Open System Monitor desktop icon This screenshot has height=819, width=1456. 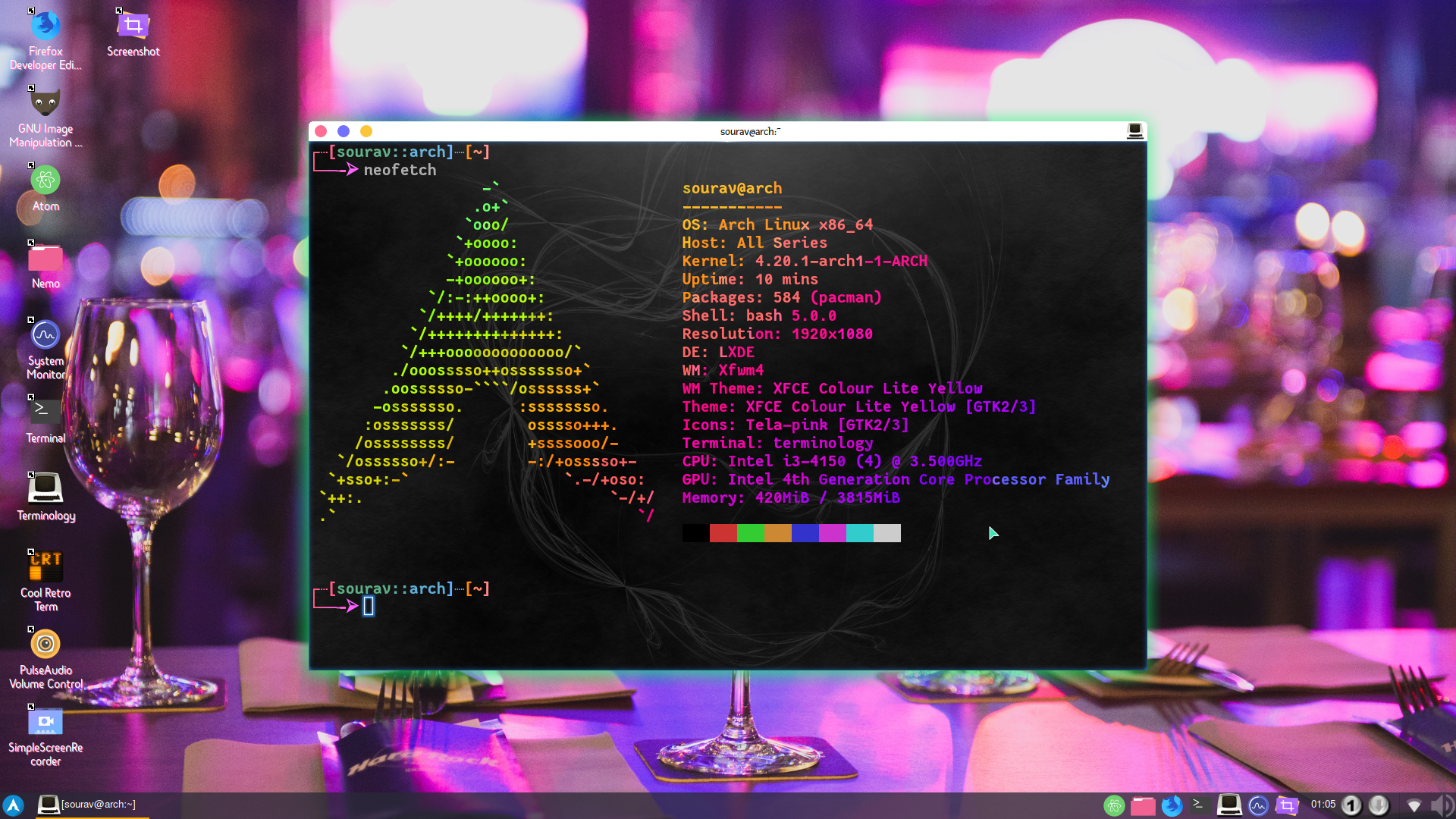click(x=45, y=335)
